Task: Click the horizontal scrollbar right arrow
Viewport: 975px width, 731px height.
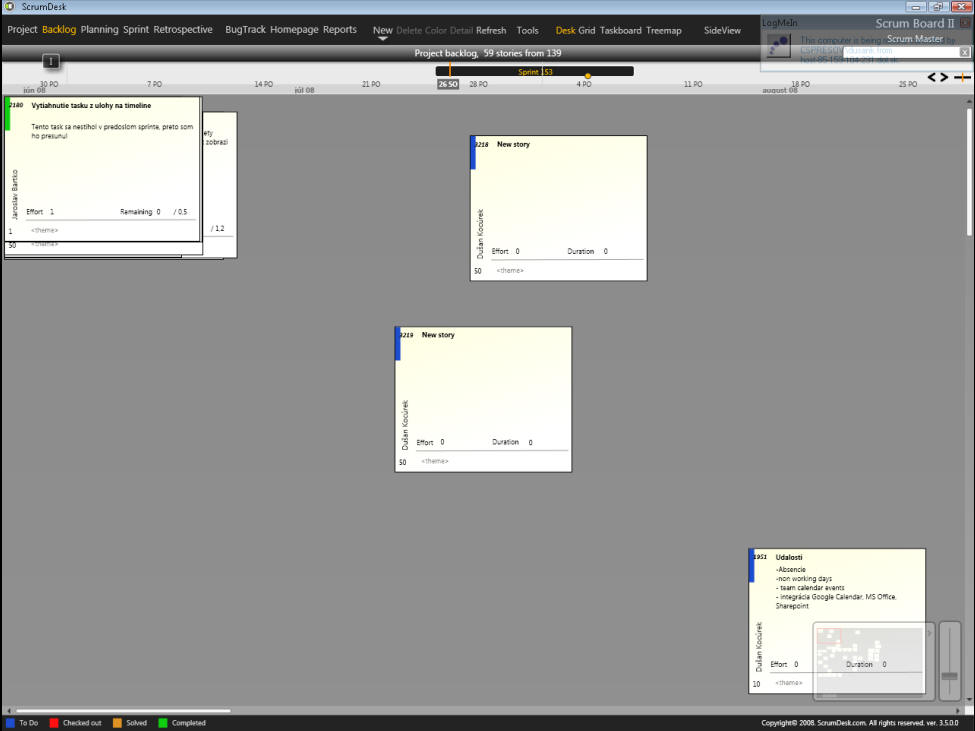Action: coord(958,710)
